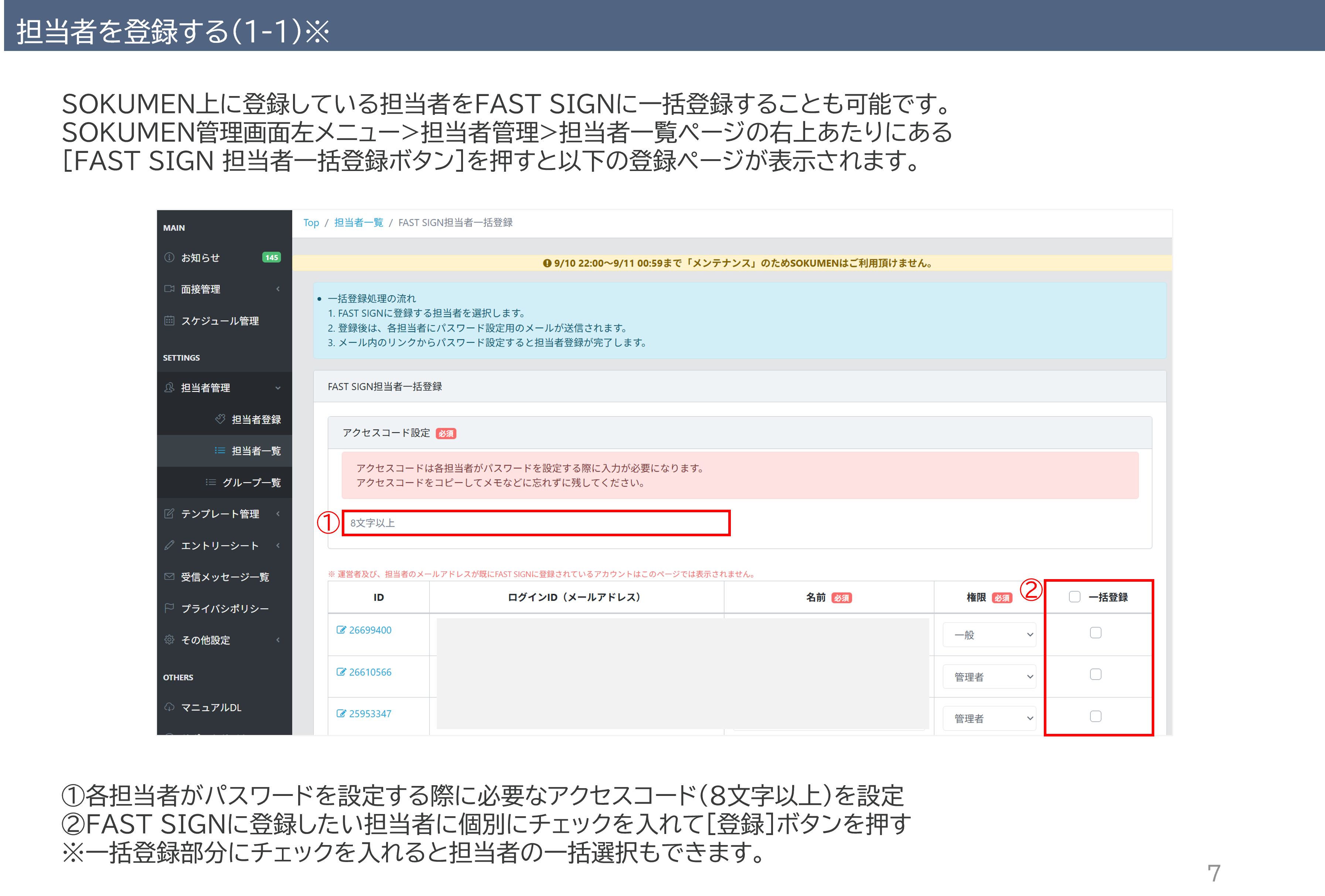The width and height of the screenshot is (1325, 896).
Task: Select グループ一覧 in the sidebar submenu
Action: tap(251, 483)
